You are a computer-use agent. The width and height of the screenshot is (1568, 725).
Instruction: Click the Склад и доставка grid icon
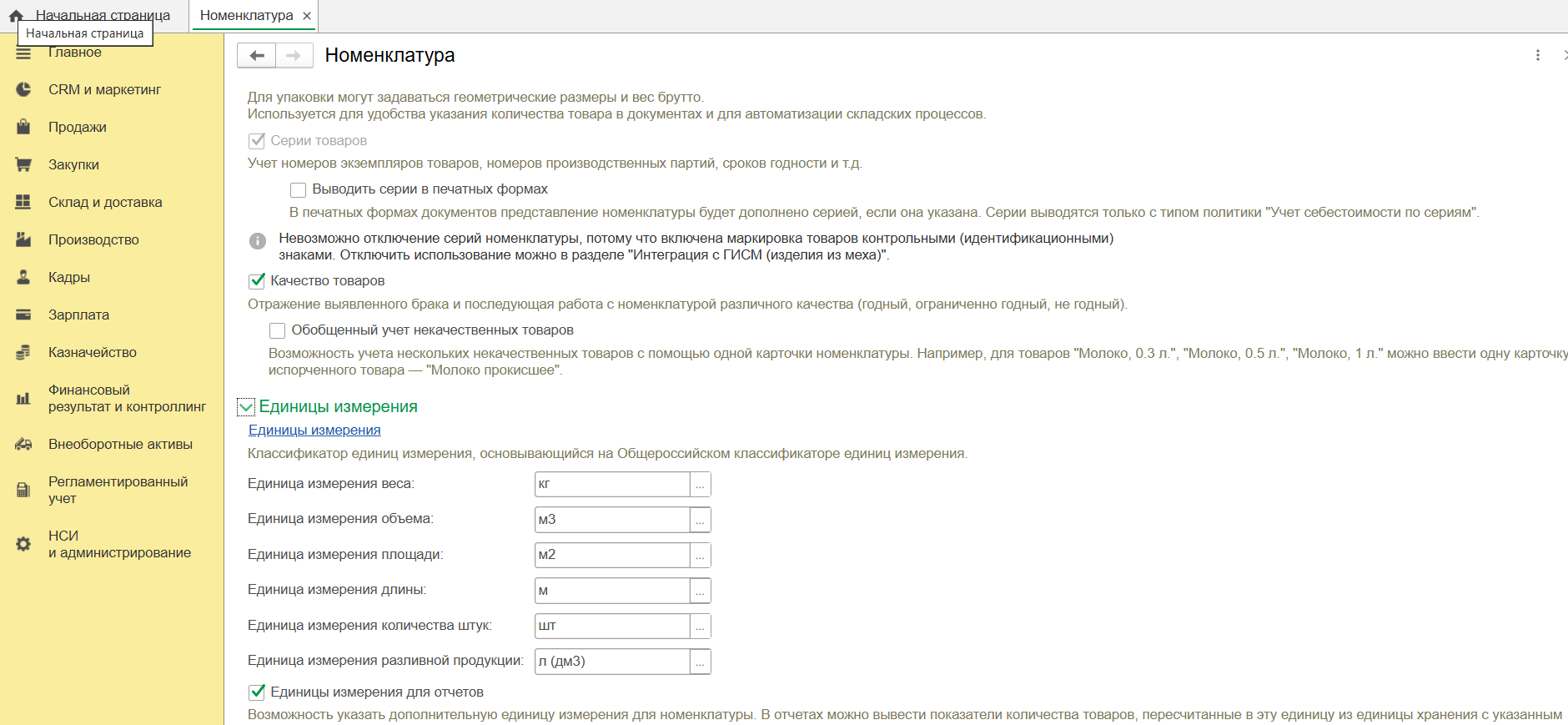click(x=23, y=202)
